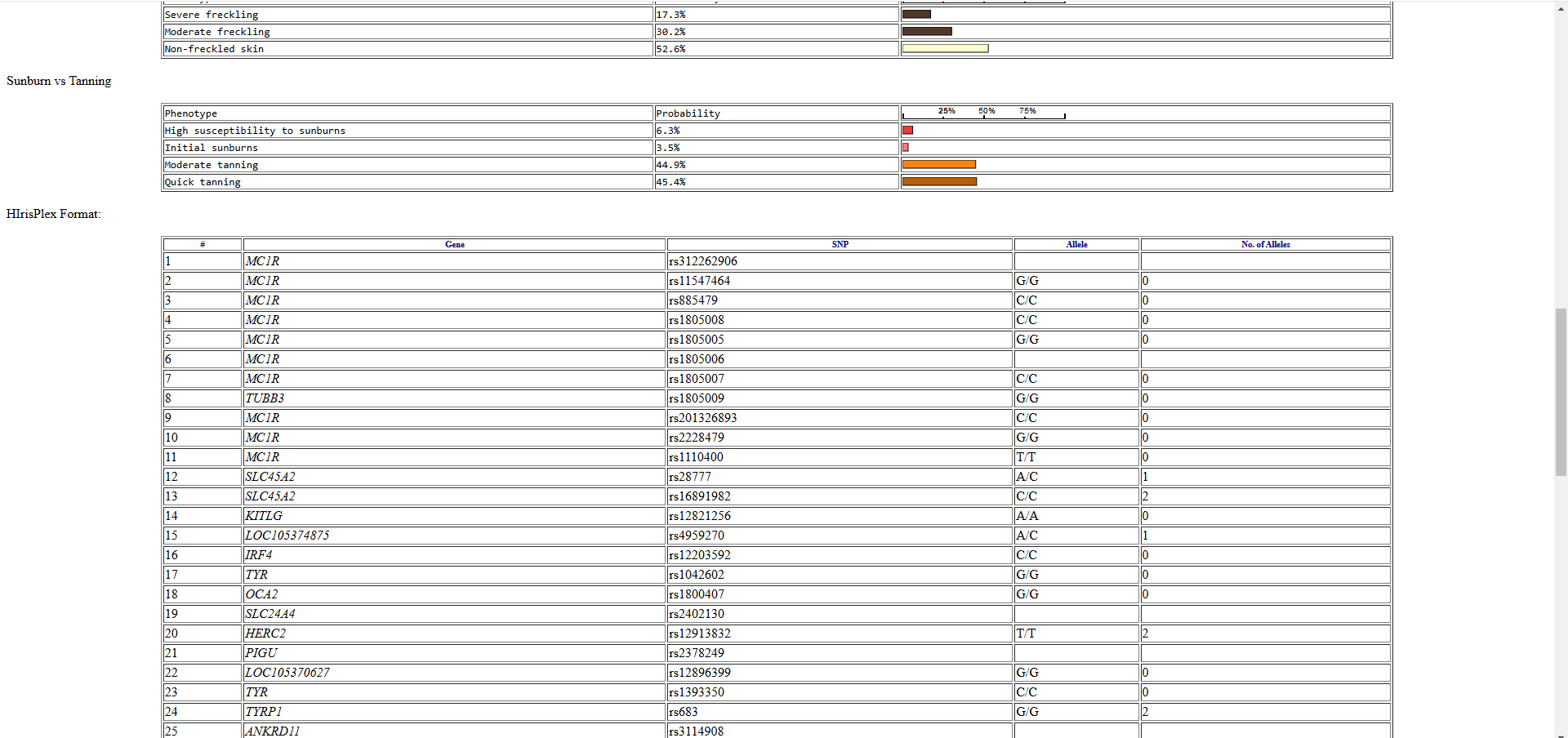The width and height of the screenshot is (1568, 738).
Task: Click the SNP column header
Action: click(x=840, y=244)
